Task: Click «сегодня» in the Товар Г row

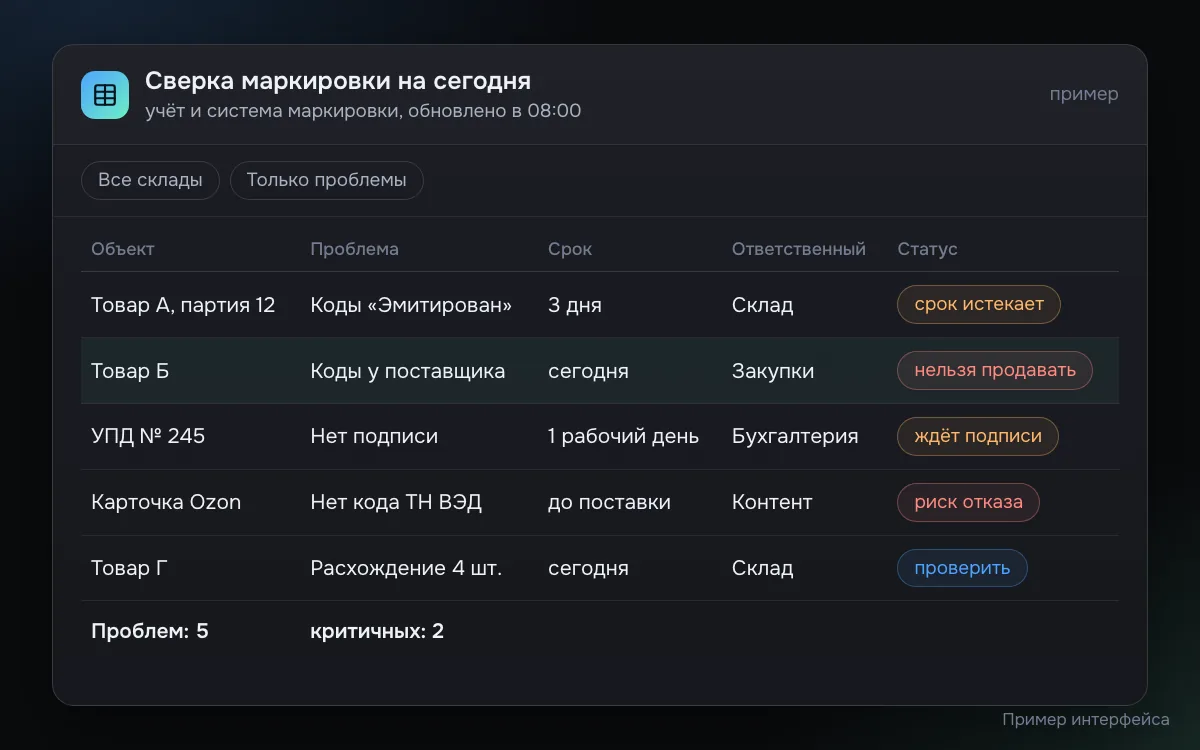Action: point(588,568)
